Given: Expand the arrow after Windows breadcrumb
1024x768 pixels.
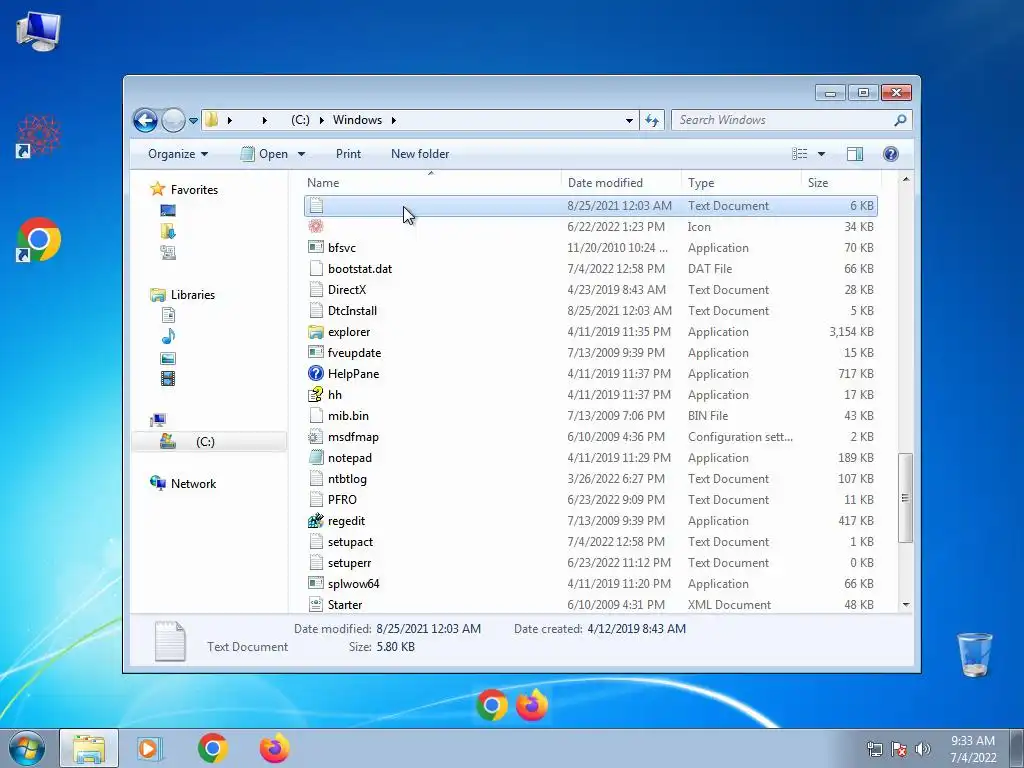Looking at the screenshot, I should [394, 120].
